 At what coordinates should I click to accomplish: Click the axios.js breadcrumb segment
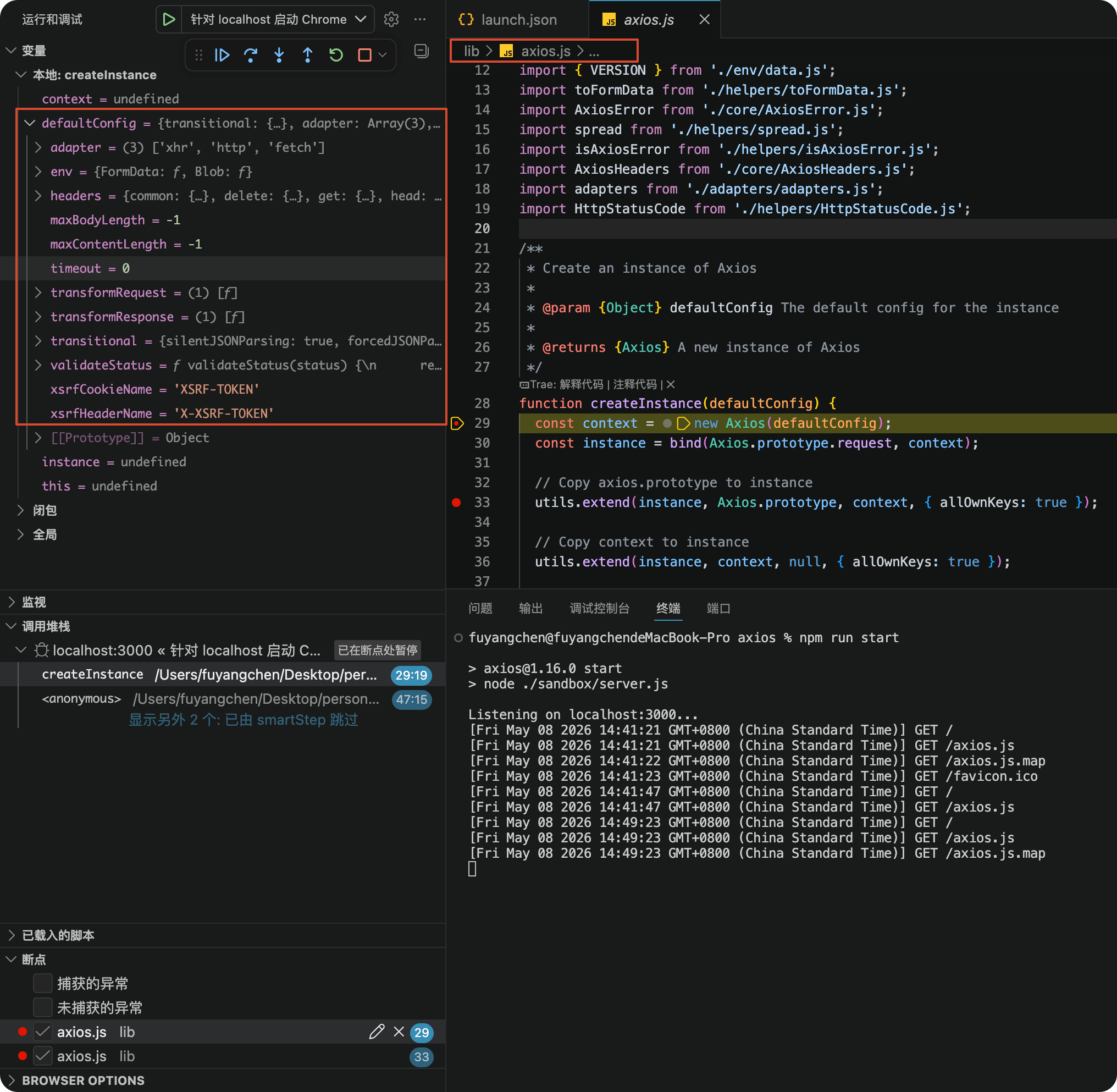[545, 51]
